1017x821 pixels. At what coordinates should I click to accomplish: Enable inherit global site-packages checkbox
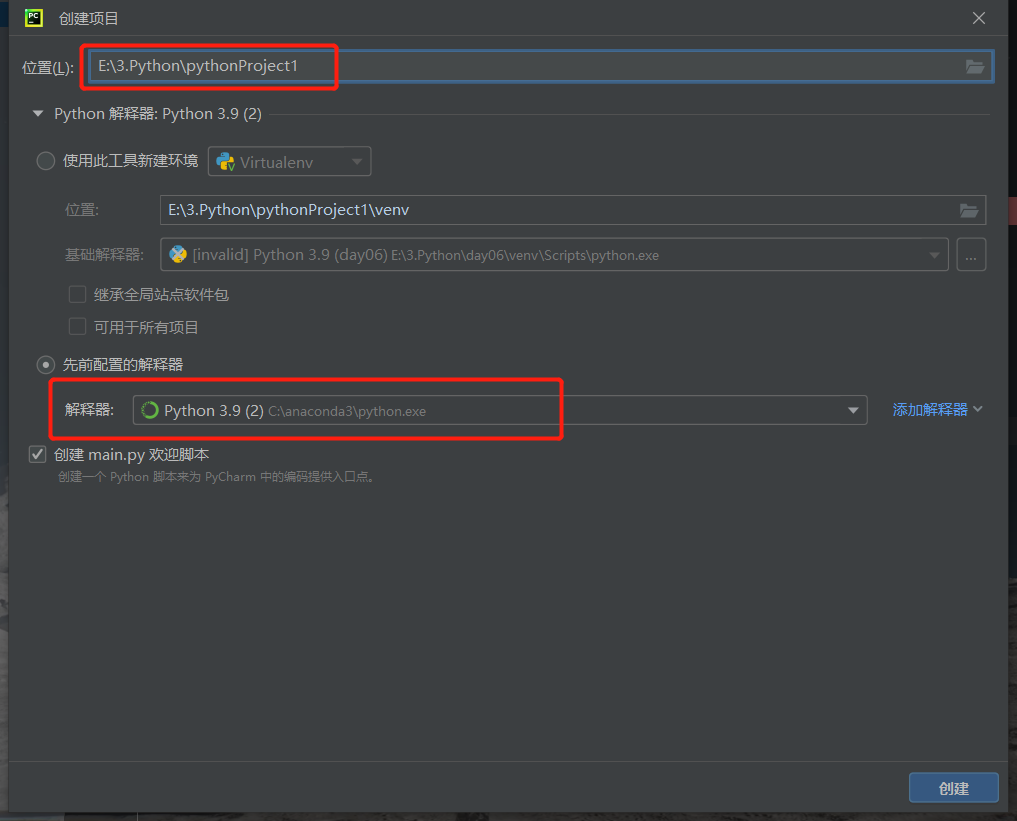click(77, 294)
